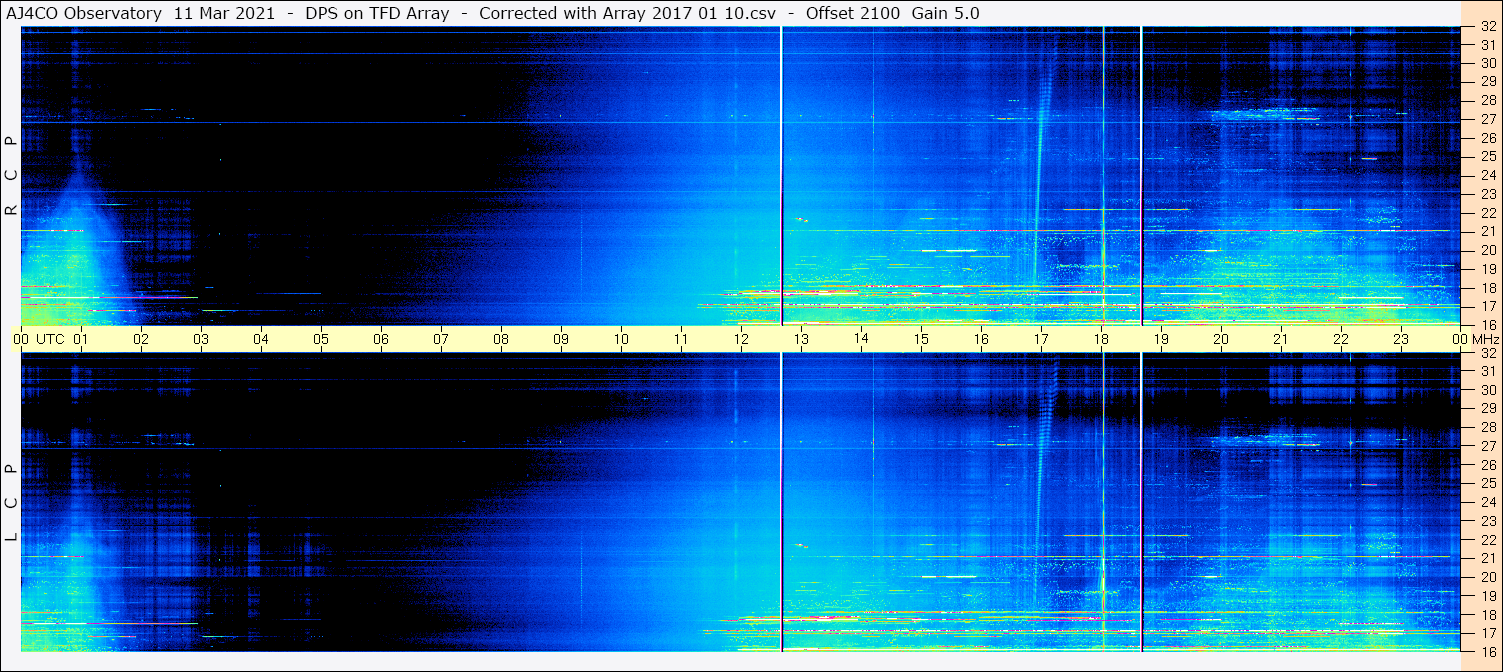Select "Corrected with Array 2017 01 10.csv" text
This screenshot has height=672, width=1503.
point(628,13)
